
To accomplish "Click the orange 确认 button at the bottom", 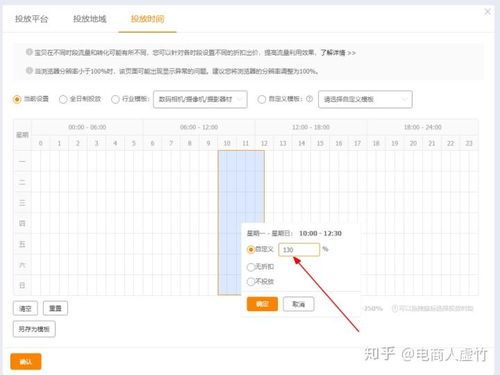I will click(x=26, y=362).
